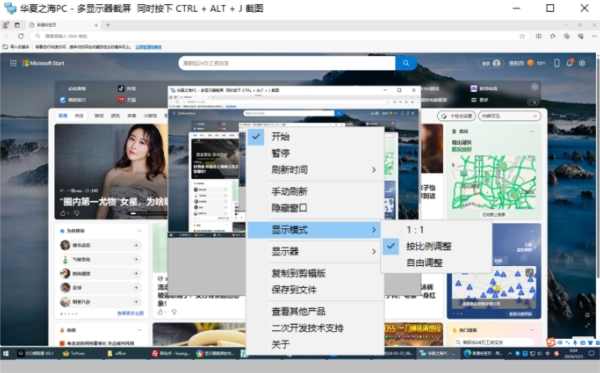Expand the 显示器 submenu arrow
This screenshot has width=600, height=373.
(374, 251)
